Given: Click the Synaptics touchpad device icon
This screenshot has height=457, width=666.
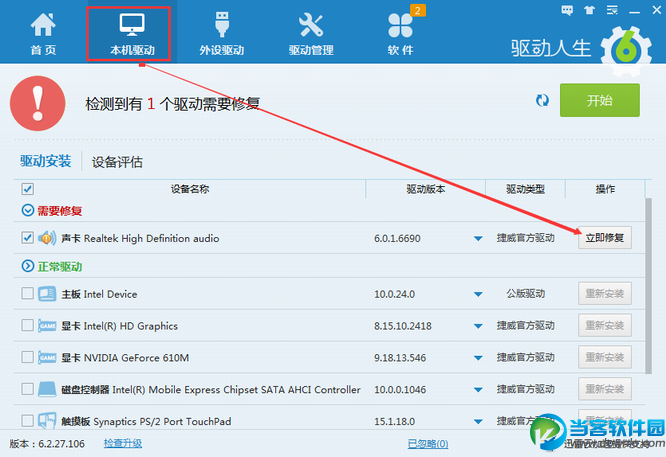Looking at the screenshot, I should 47,420.
